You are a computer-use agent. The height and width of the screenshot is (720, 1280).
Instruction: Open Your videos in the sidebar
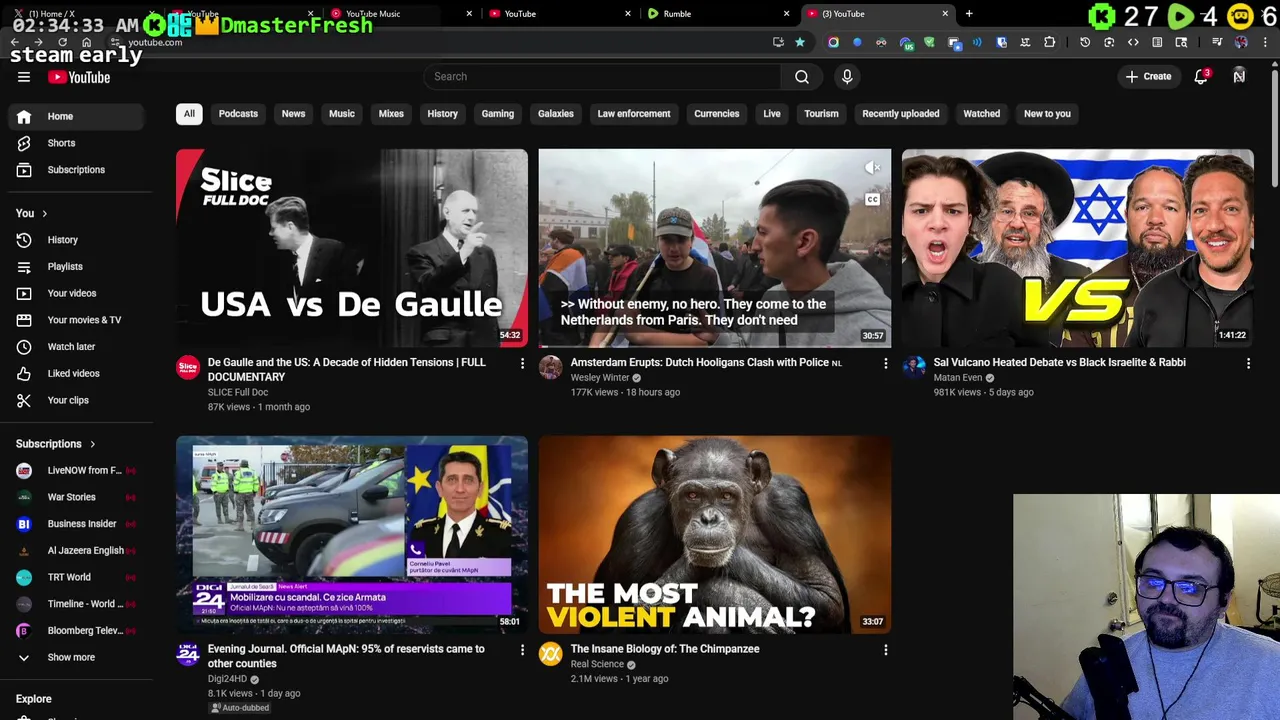[76, 293]
